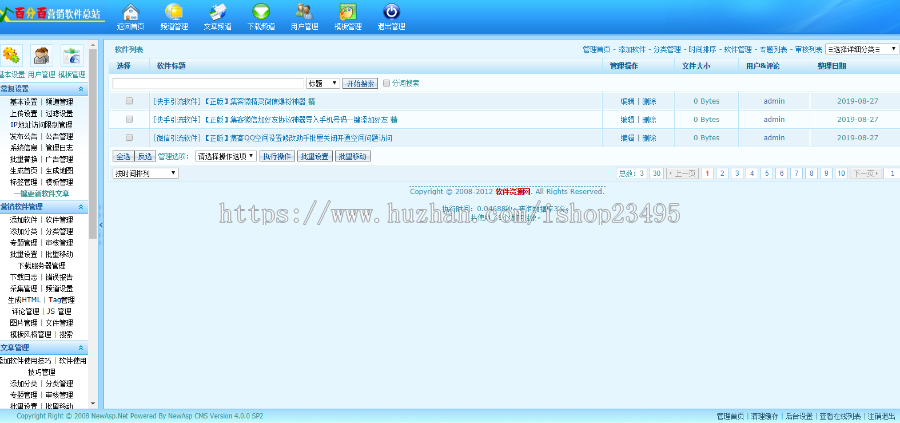Tick the checkbox for the QQ空间 row
This screenshot has height=423, width=900.
pos(129,138)
